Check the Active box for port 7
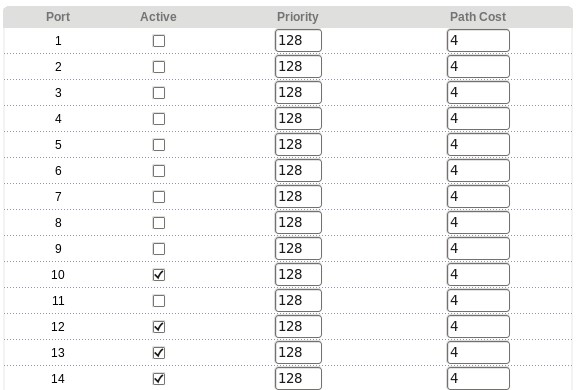The width and height of the screenshot is (582, 390). coord(159,197)
